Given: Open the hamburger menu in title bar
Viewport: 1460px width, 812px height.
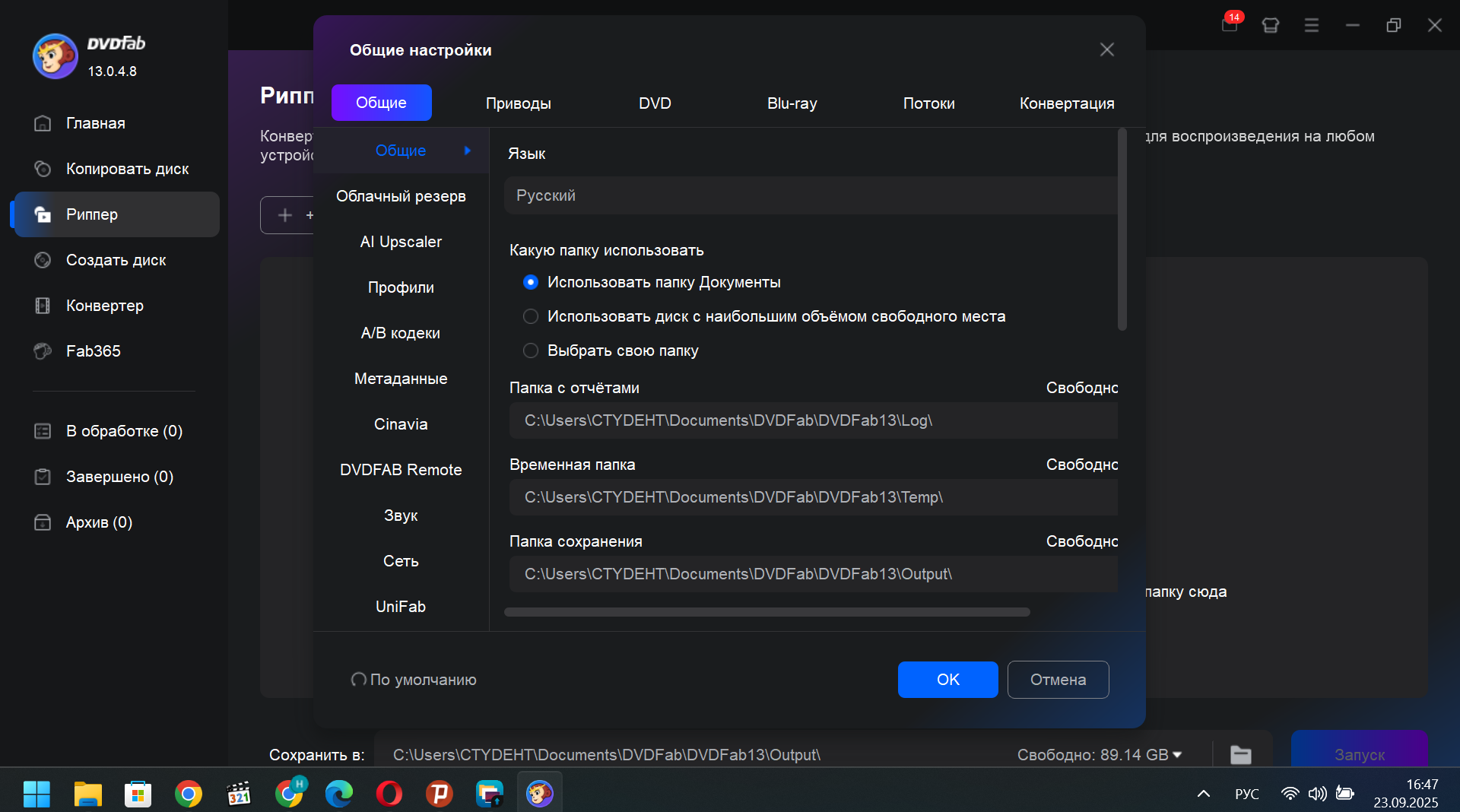Looking at the screenshot, I should point(1312,25).
